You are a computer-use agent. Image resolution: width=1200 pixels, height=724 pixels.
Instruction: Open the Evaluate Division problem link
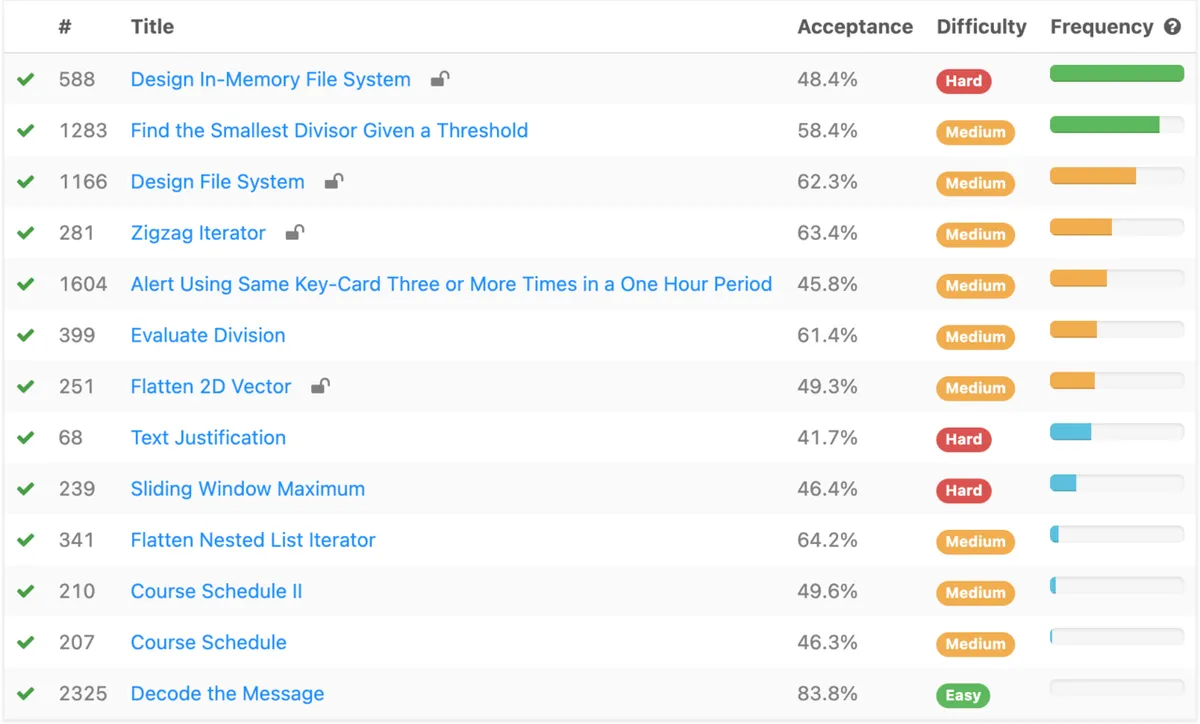208,335
